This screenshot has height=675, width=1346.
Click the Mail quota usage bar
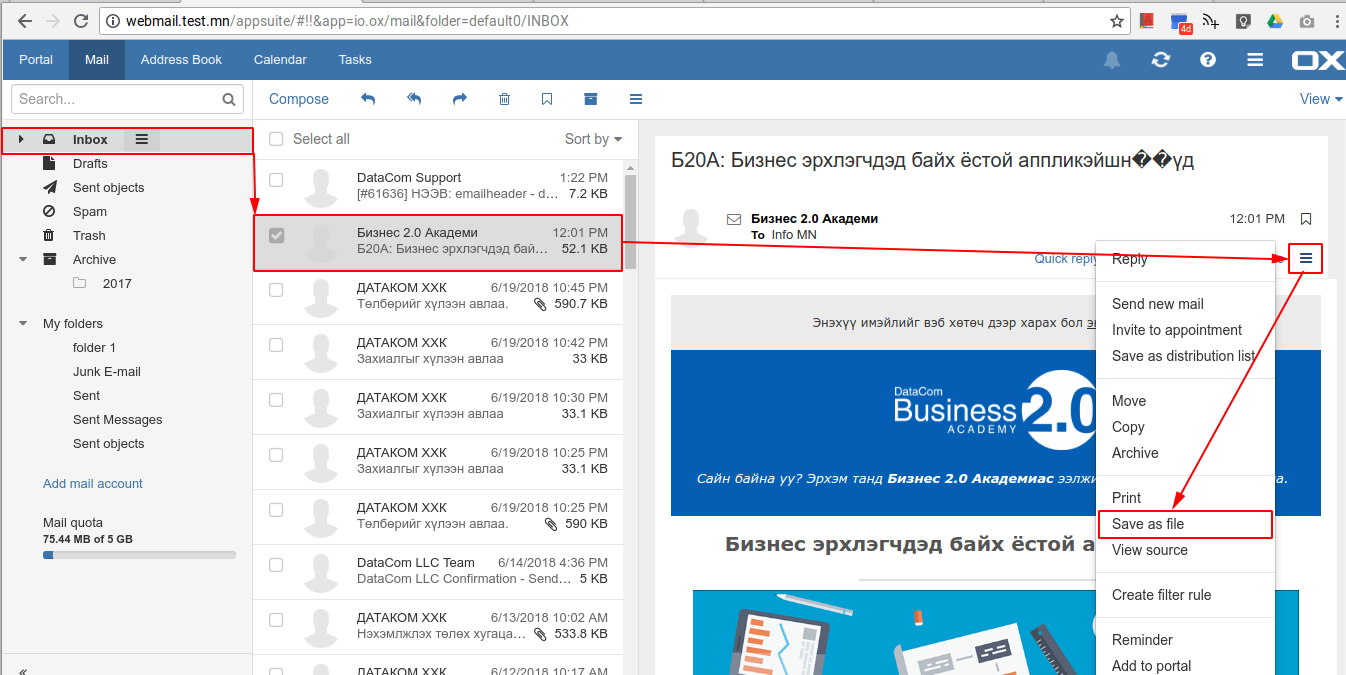tap(139, 554)
